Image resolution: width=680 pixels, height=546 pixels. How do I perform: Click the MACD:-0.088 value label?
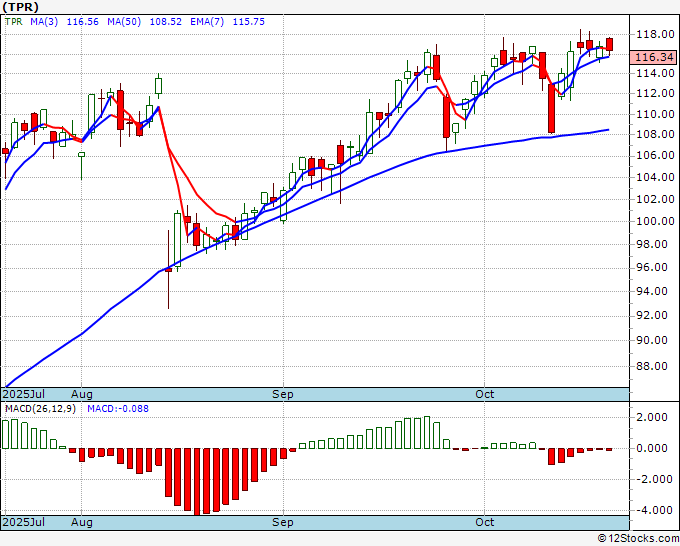point(118,409)
